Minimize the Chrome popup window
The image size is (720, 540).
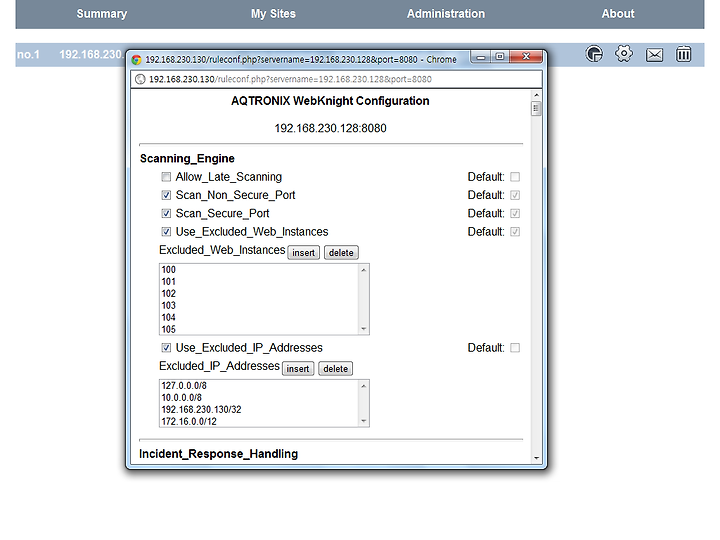point(481,57)
